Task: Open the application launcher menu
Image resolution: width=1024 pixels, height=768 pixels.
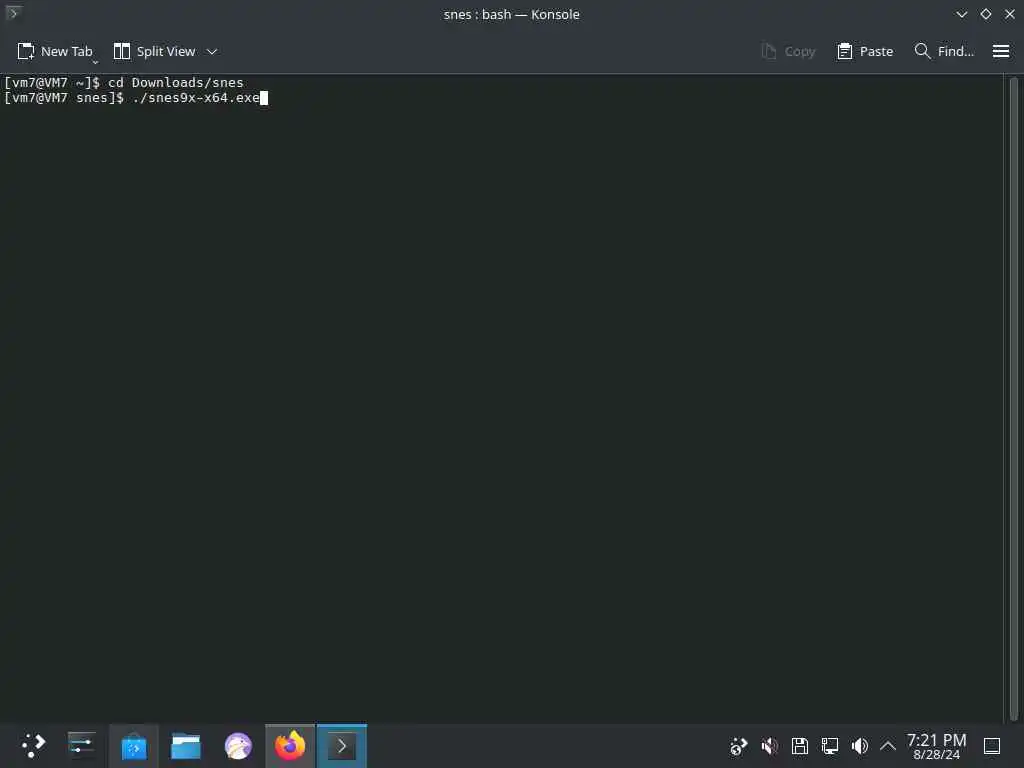Action: (33, 746)
